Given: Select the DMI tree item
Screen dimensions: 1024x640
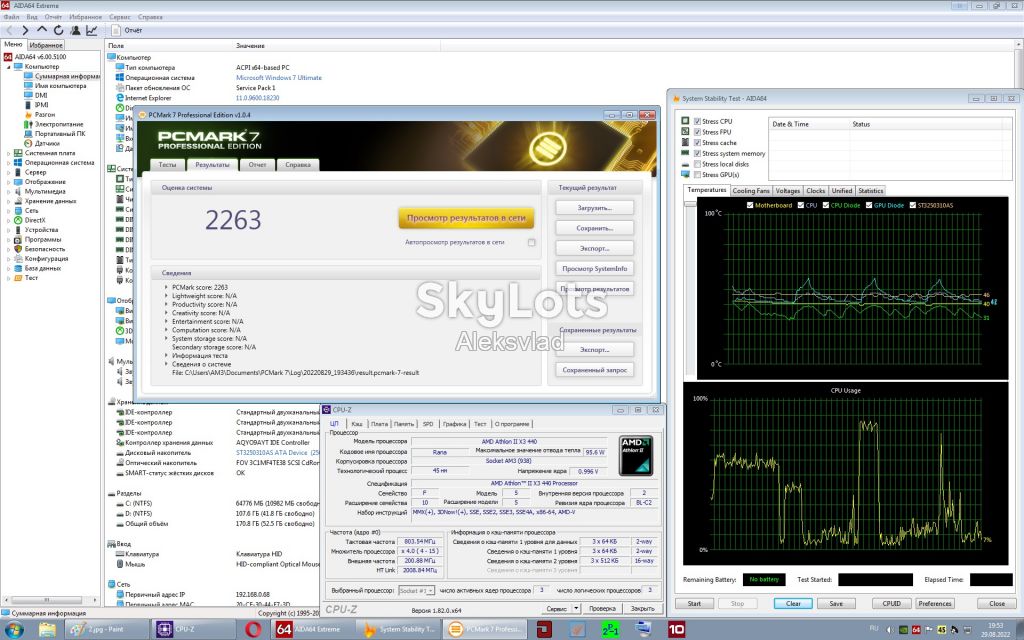Looking at the screenshot, I should 40,95.
